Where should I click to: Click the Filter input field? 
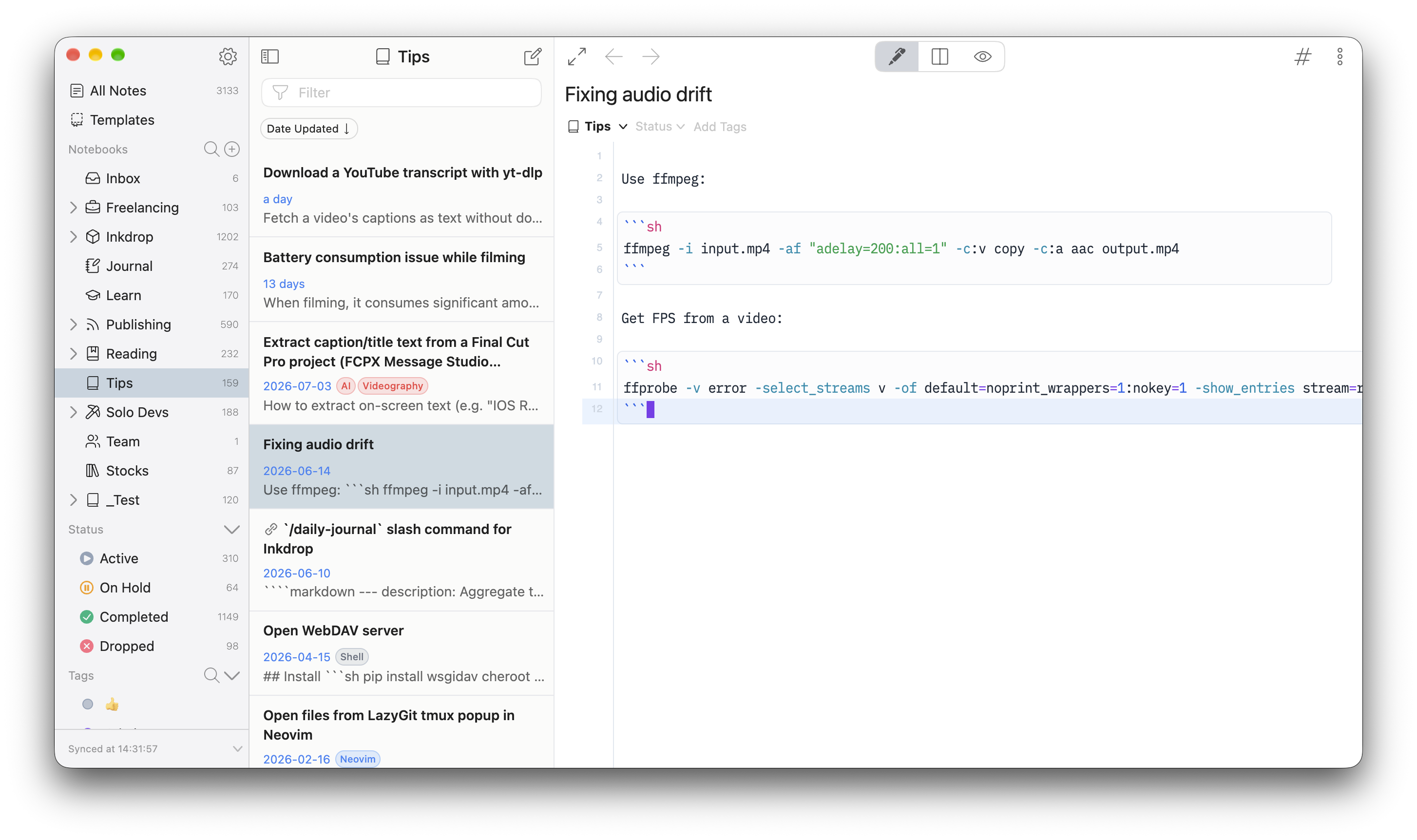401,92
